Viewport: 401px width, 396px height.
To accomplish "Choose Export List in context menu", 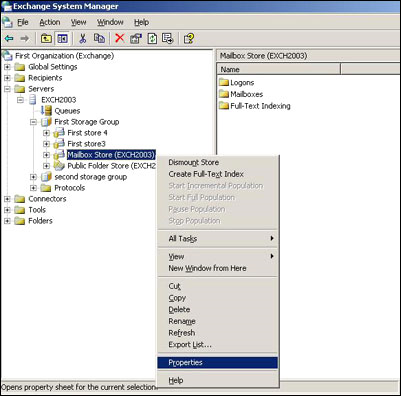I will pos(217,344).
